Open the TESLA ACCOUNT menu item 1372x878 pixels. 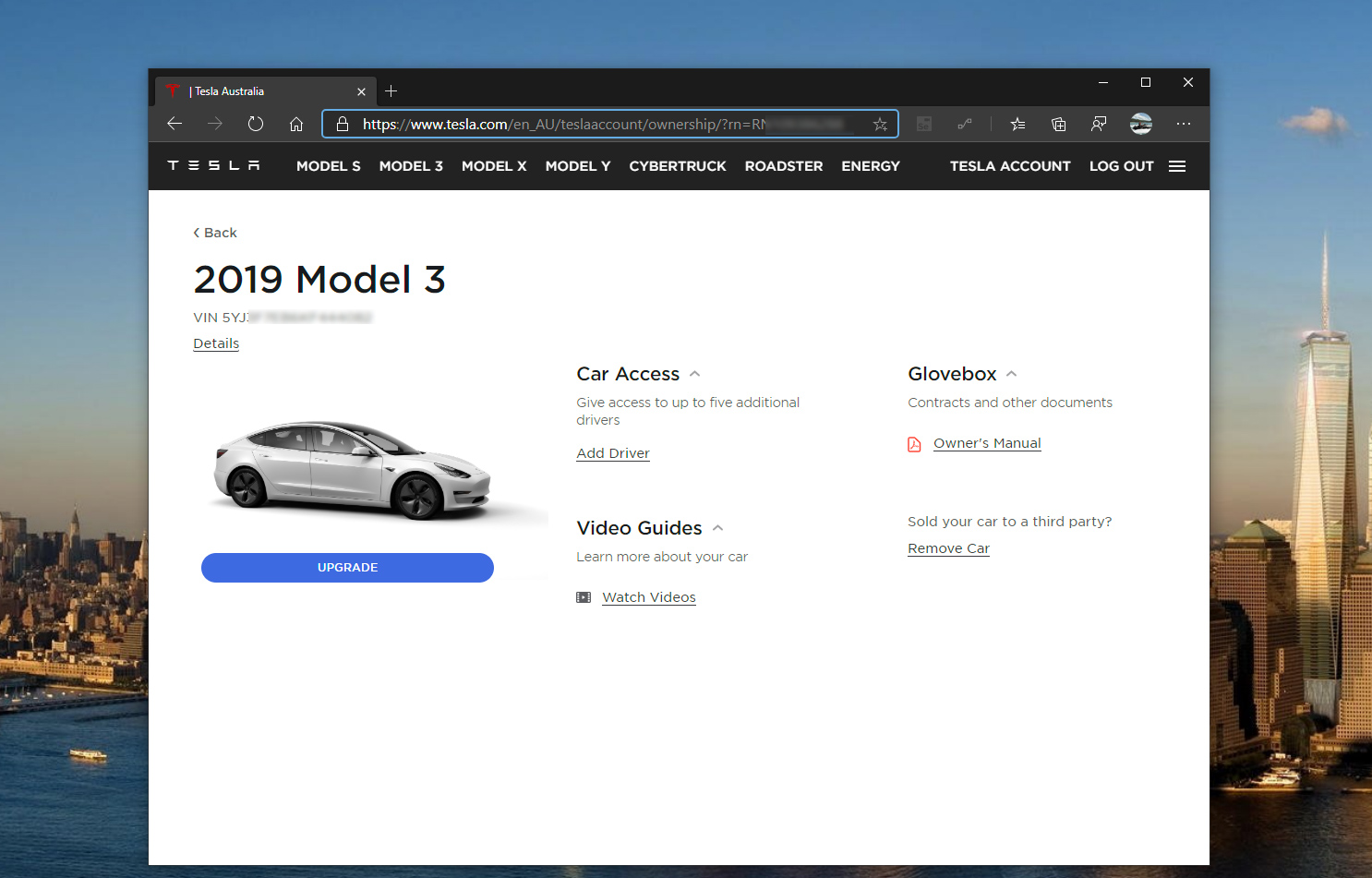pyautogui.click(x=1010, y=166)
